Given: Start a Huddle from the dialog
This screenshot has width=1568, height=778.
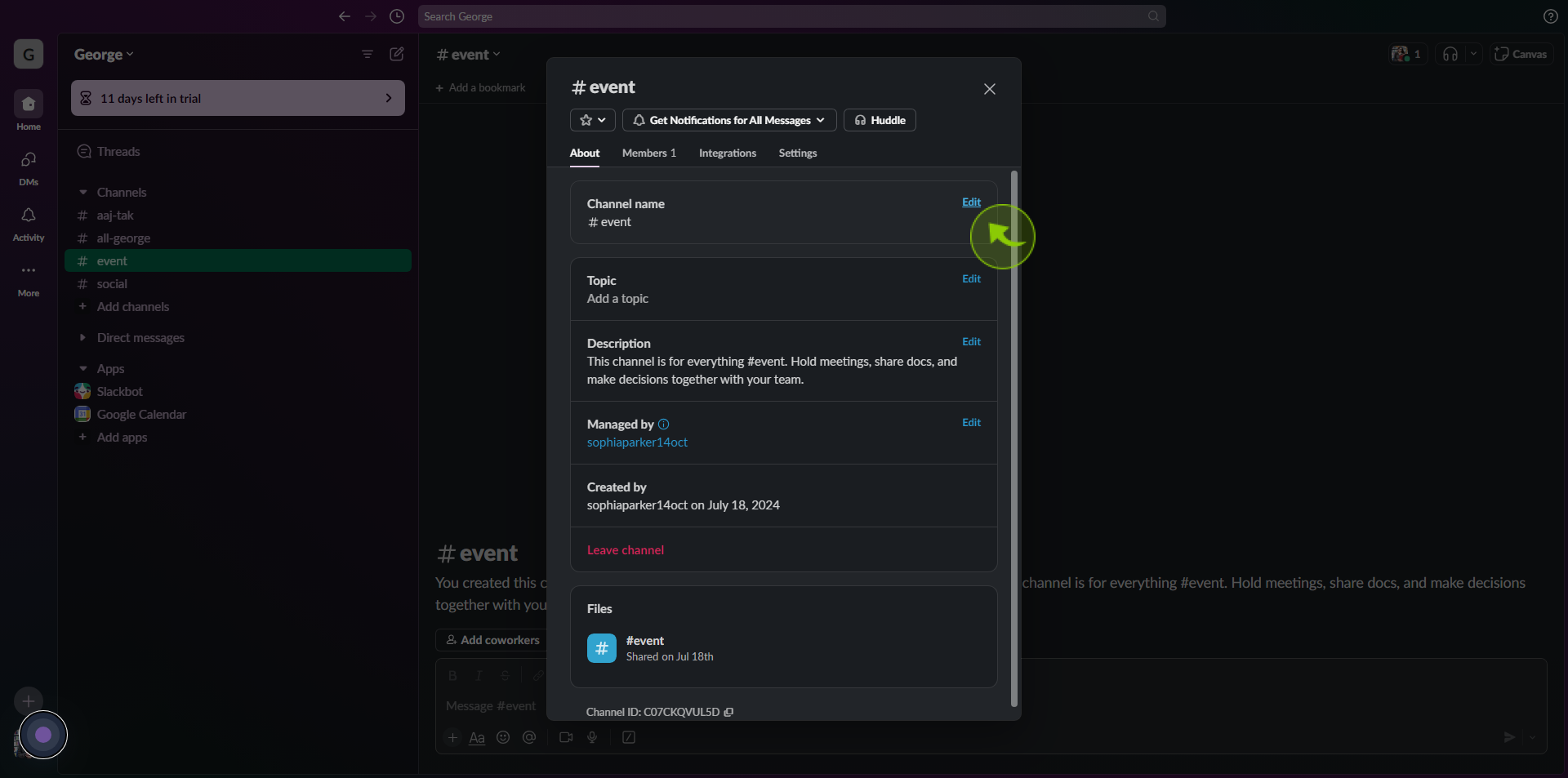Looking at the screenshot, I should coord(880,120).
